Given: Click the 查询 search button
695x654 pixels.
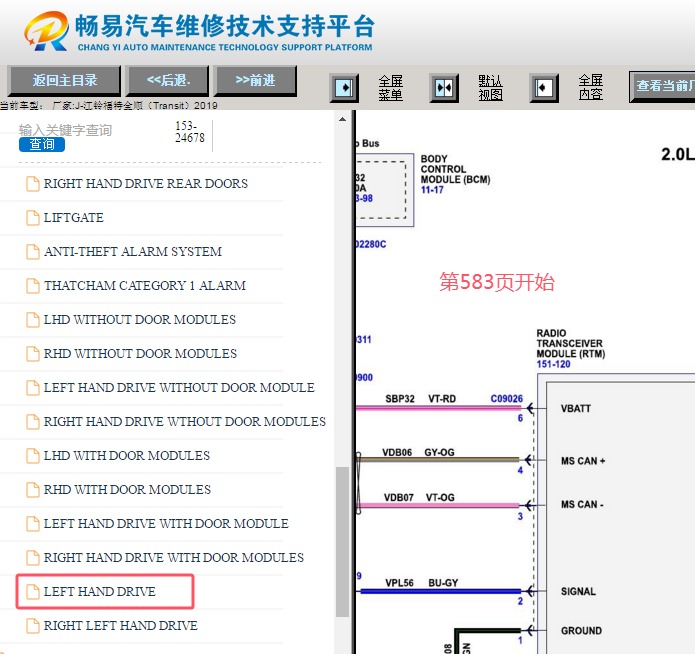Looking at the screenshot, I should 42,145.
